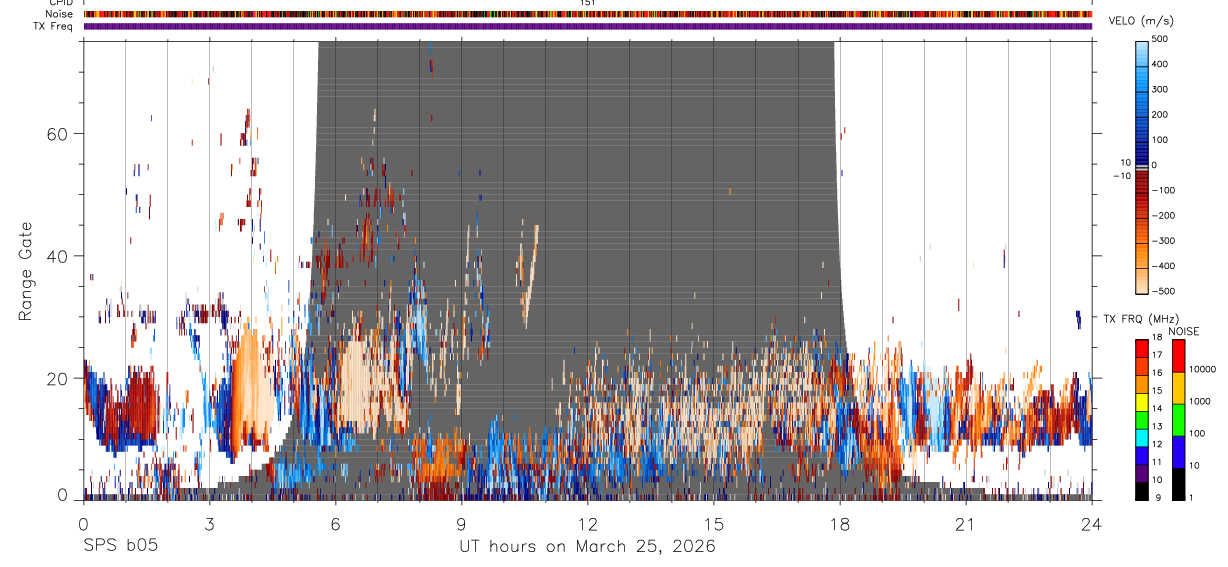This screenshot has width=1228, height=567.
Task: Click the '200' value on velocity scale
Action: point(1161,115)
